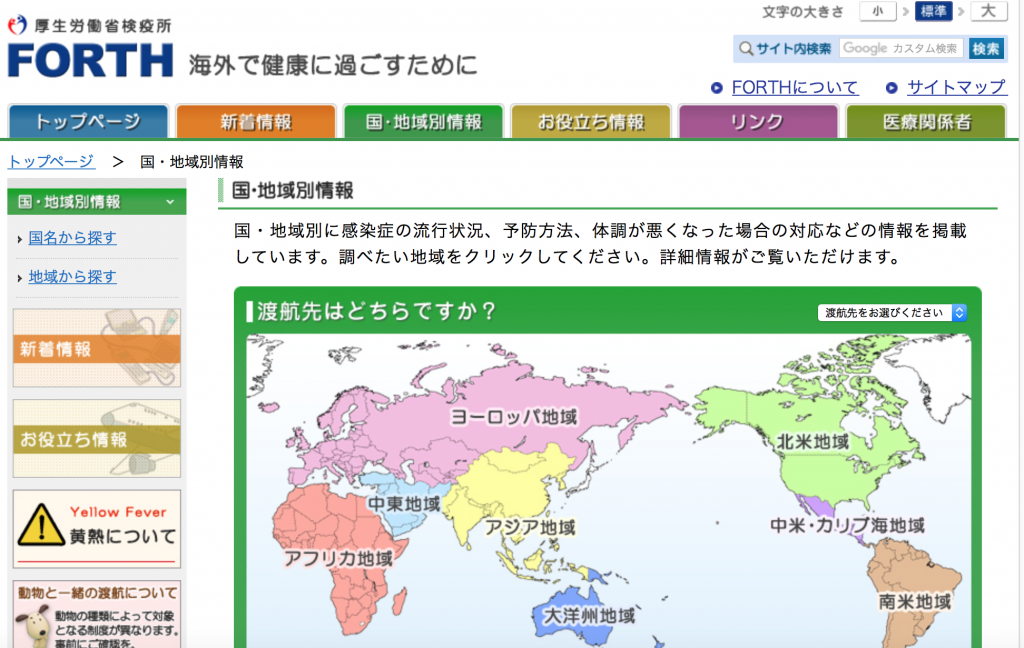Click 海外で健康に過ごすために tagline
The image size is (1024, 648).
334,65
